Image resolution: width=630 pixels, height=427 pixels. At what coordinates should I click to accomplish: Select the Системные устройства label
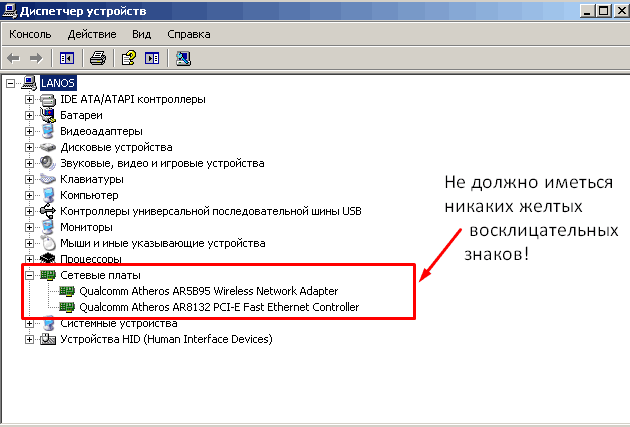coord(119,324)
